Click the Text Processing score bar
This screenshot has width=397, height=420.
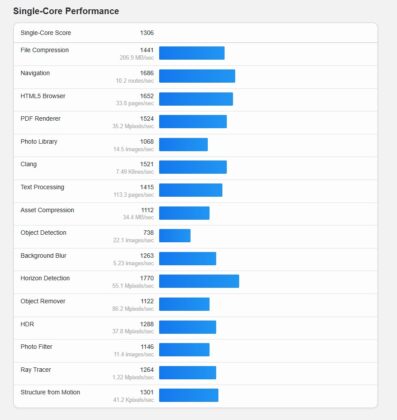[191, 190]
